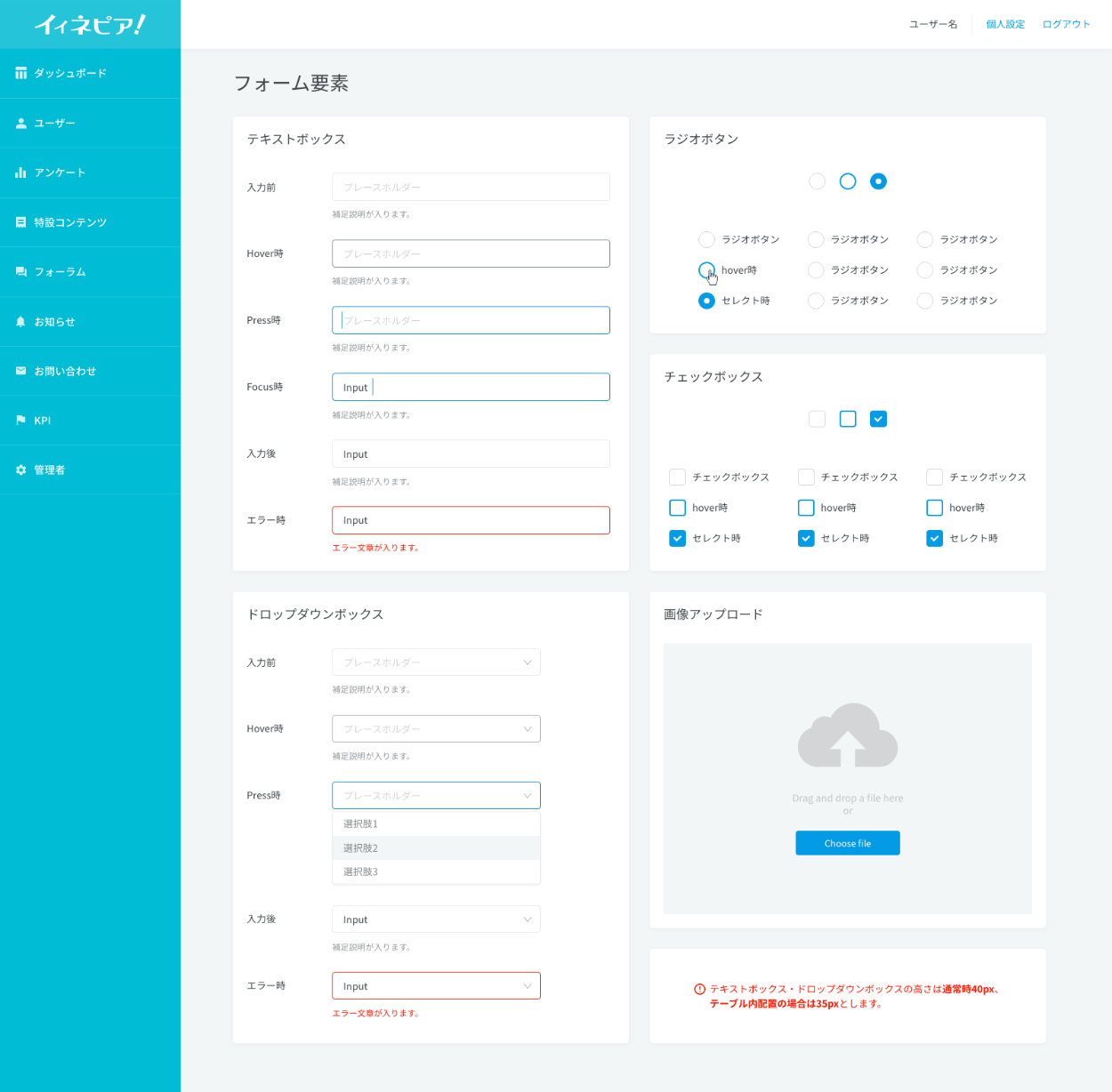Click the dashboard icon in the sidebar

(20, 74)
